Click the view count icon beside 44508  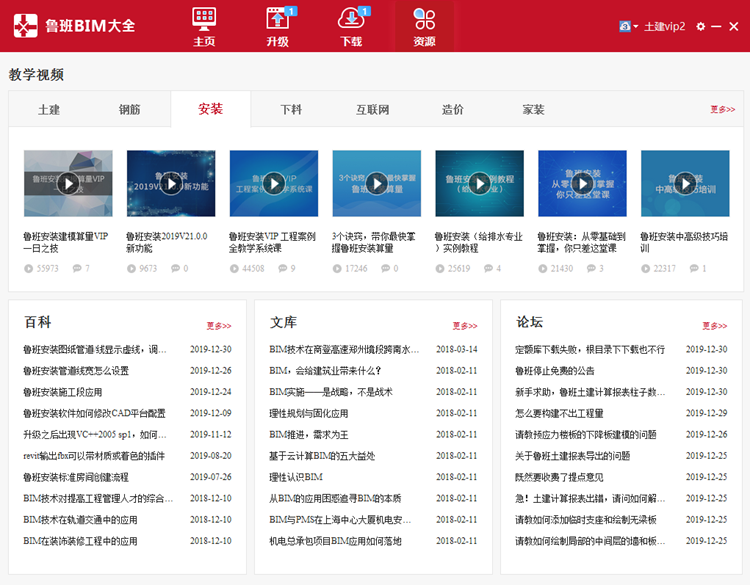pos(234,269)
